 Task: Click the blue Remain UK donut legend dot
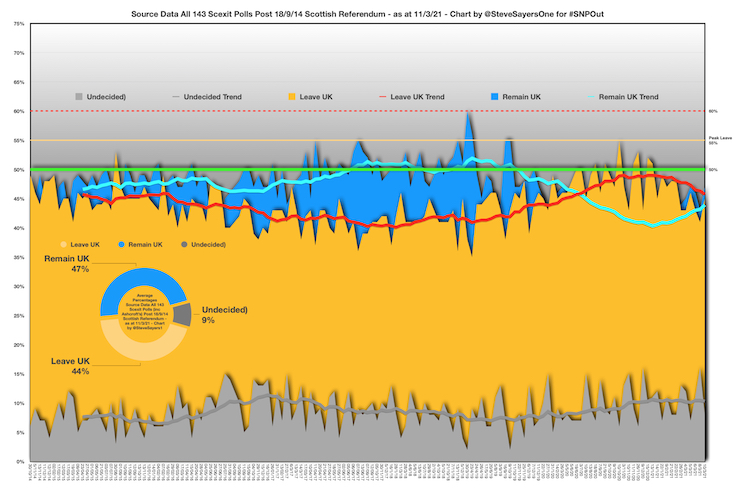pyautogui.click(x=122, y=244)
